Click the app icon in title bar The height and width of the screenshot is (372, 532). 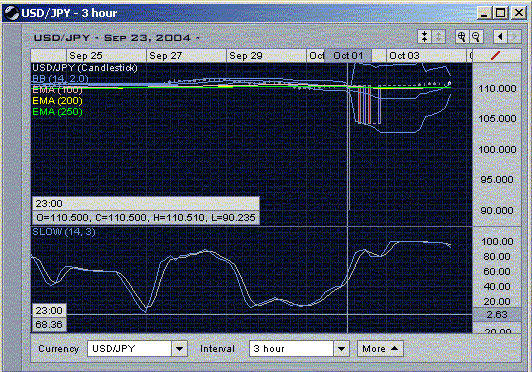11,13
